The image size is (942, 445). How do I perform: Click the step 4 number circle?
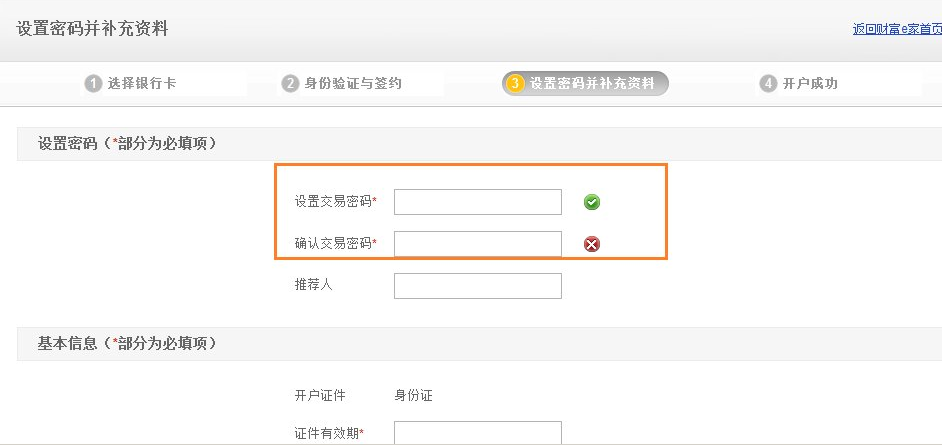768,84
